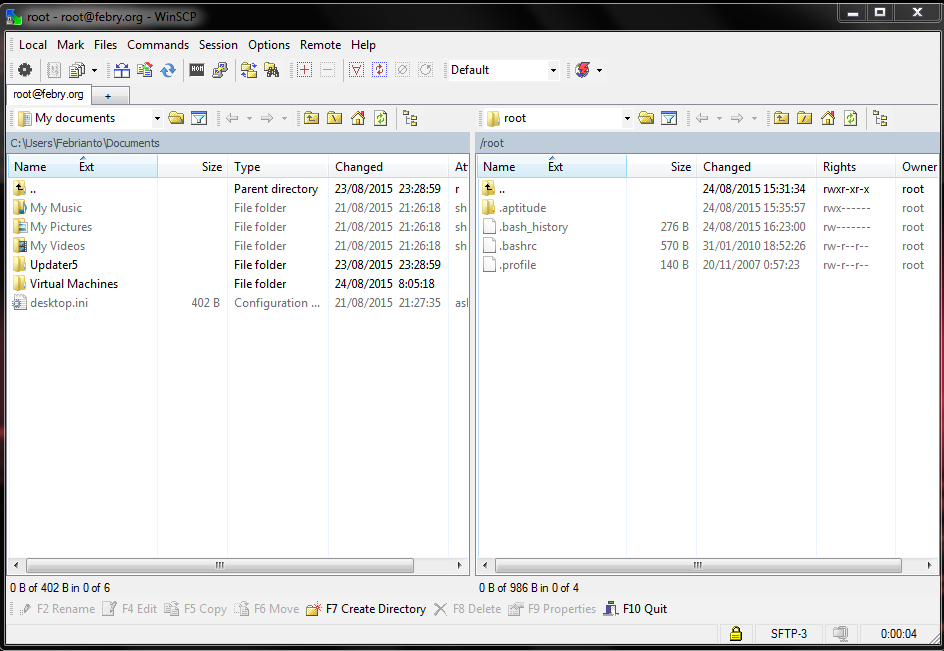This screenshot has width=944, height=651.
Task: Click the Restore Selection icon
Action: point(425,70)
